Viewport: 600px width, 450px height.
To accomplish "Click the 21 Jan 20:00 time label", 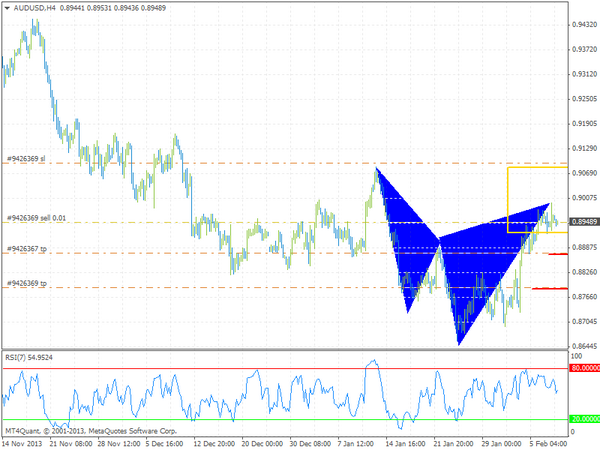I will coord(453,444).
